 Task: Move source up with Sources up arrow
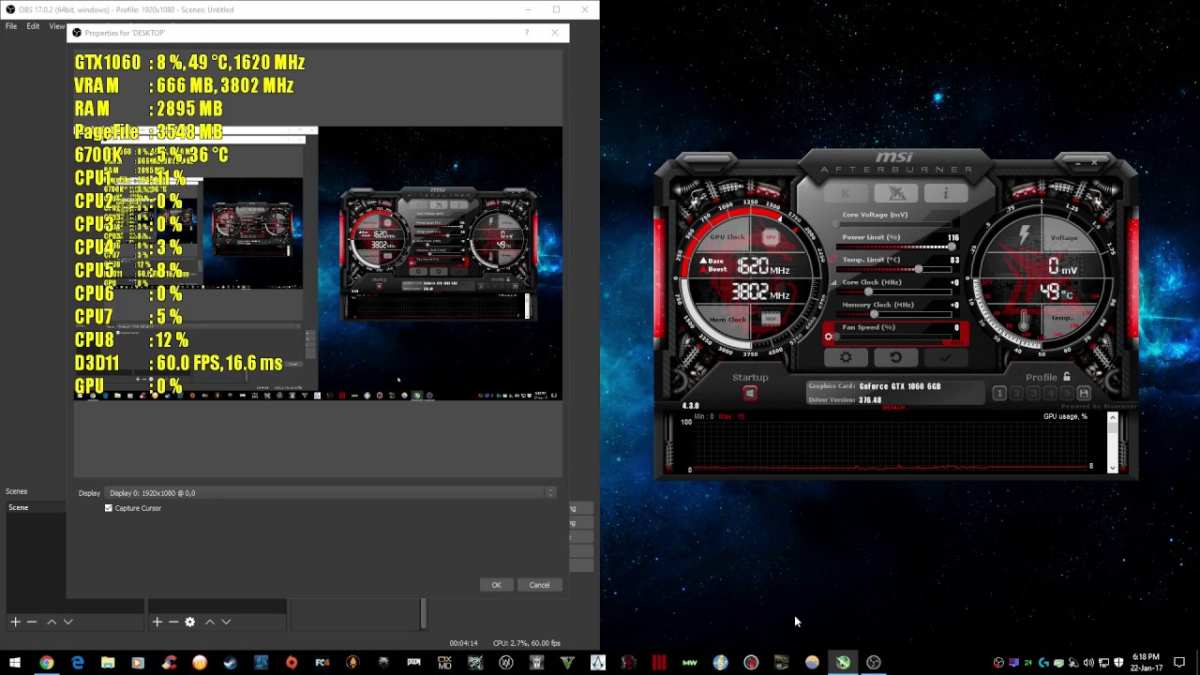tap(210, 622)
